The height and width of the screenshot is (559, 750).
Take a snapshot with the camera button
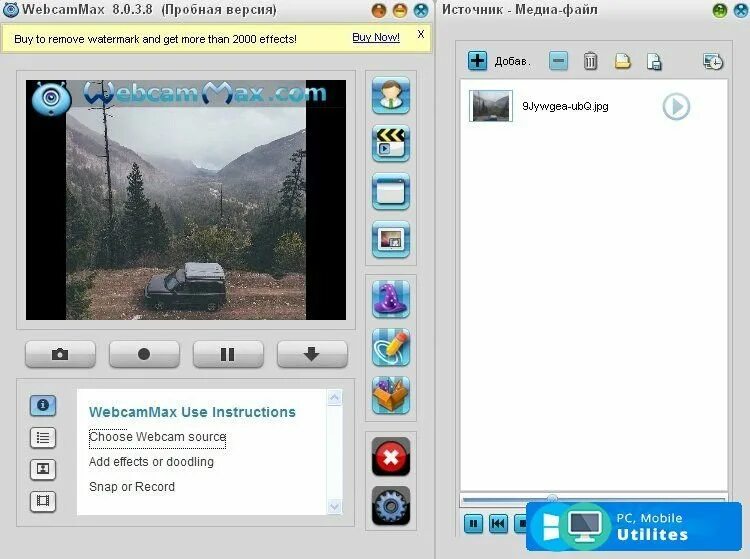(60, 354)
